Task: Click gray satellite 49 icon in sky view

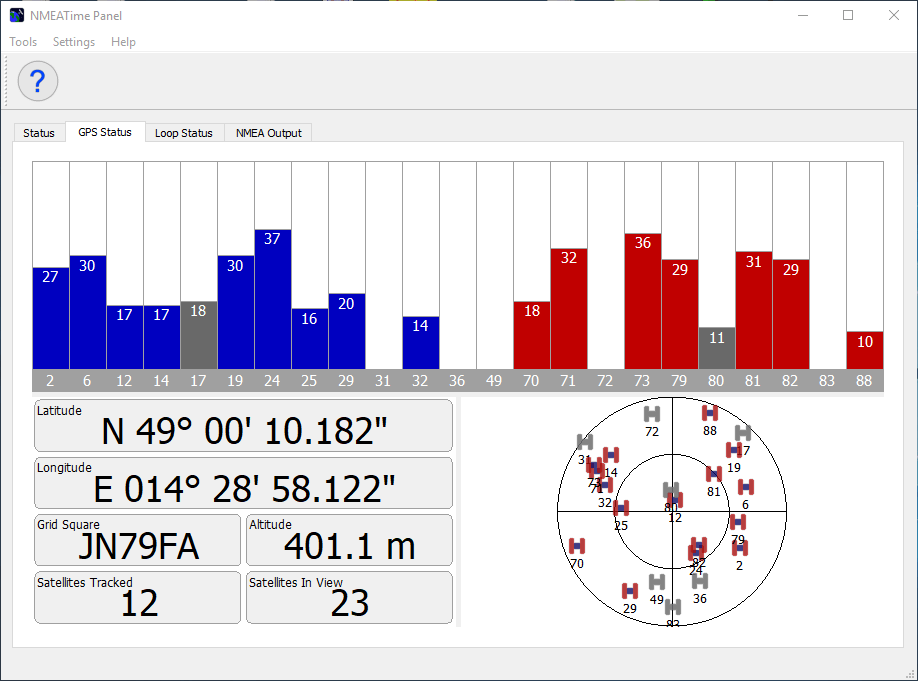Action: pos(656,582)
